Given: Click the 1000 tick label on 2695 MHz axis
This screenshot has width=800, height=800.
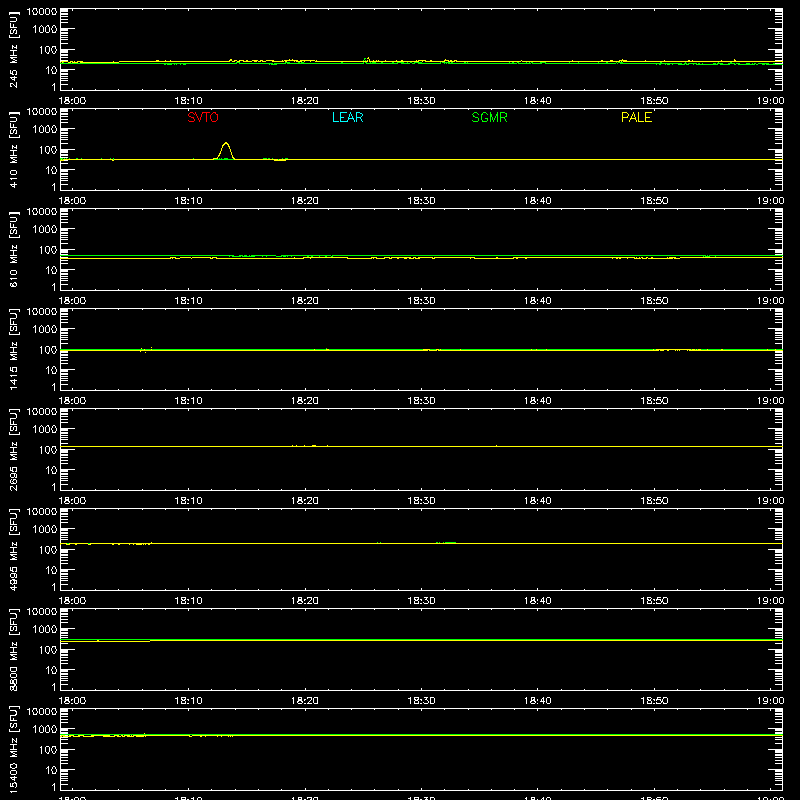Looking at the screenshot, I should pos(45,430).
